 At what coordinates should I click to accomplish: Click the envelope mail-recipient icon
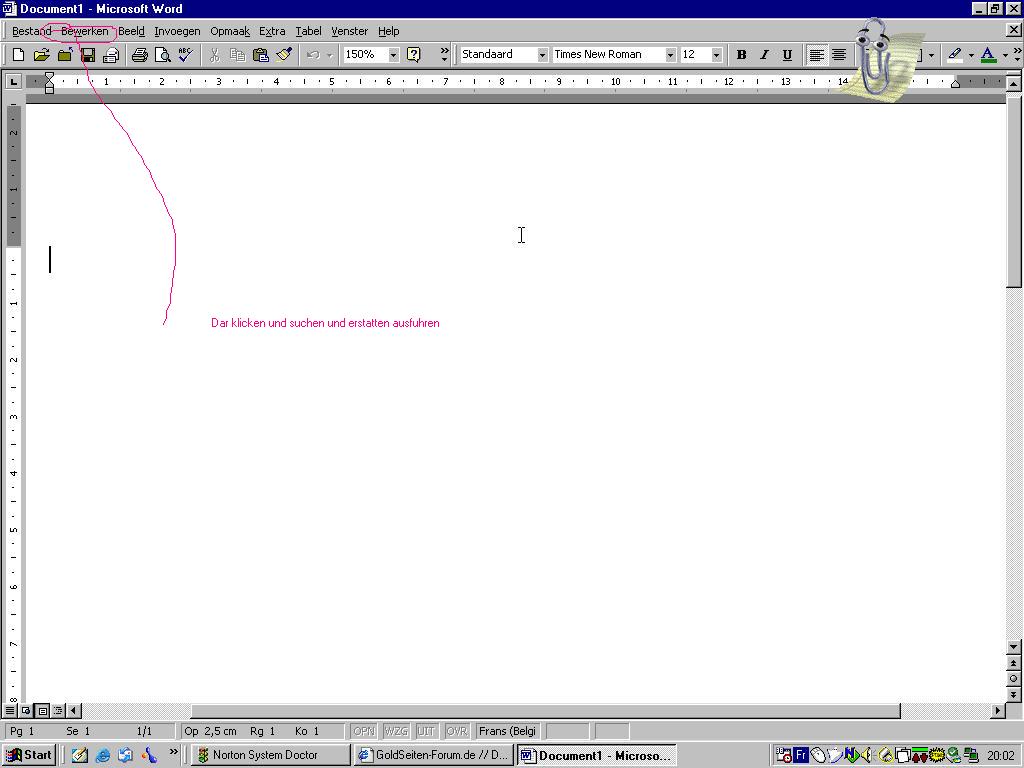(111, 55)
